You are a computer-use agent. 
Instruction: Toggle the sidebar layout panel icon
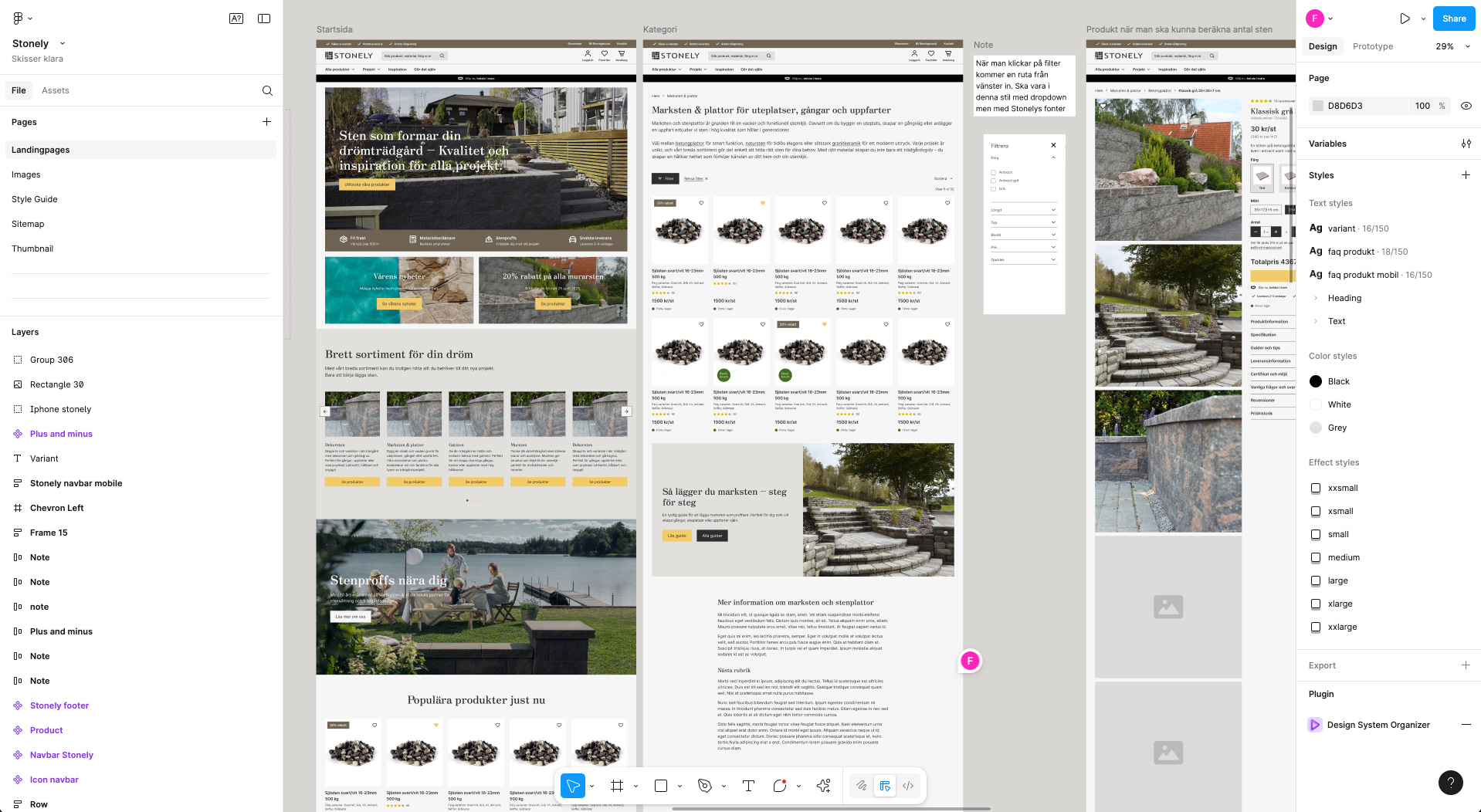tap(264, 19)
